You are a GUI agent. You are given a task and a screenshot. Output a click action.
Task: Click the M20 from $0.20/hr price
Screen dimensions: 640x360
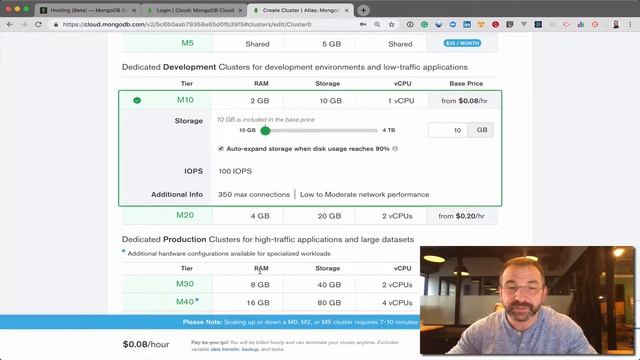pos(462,216)
